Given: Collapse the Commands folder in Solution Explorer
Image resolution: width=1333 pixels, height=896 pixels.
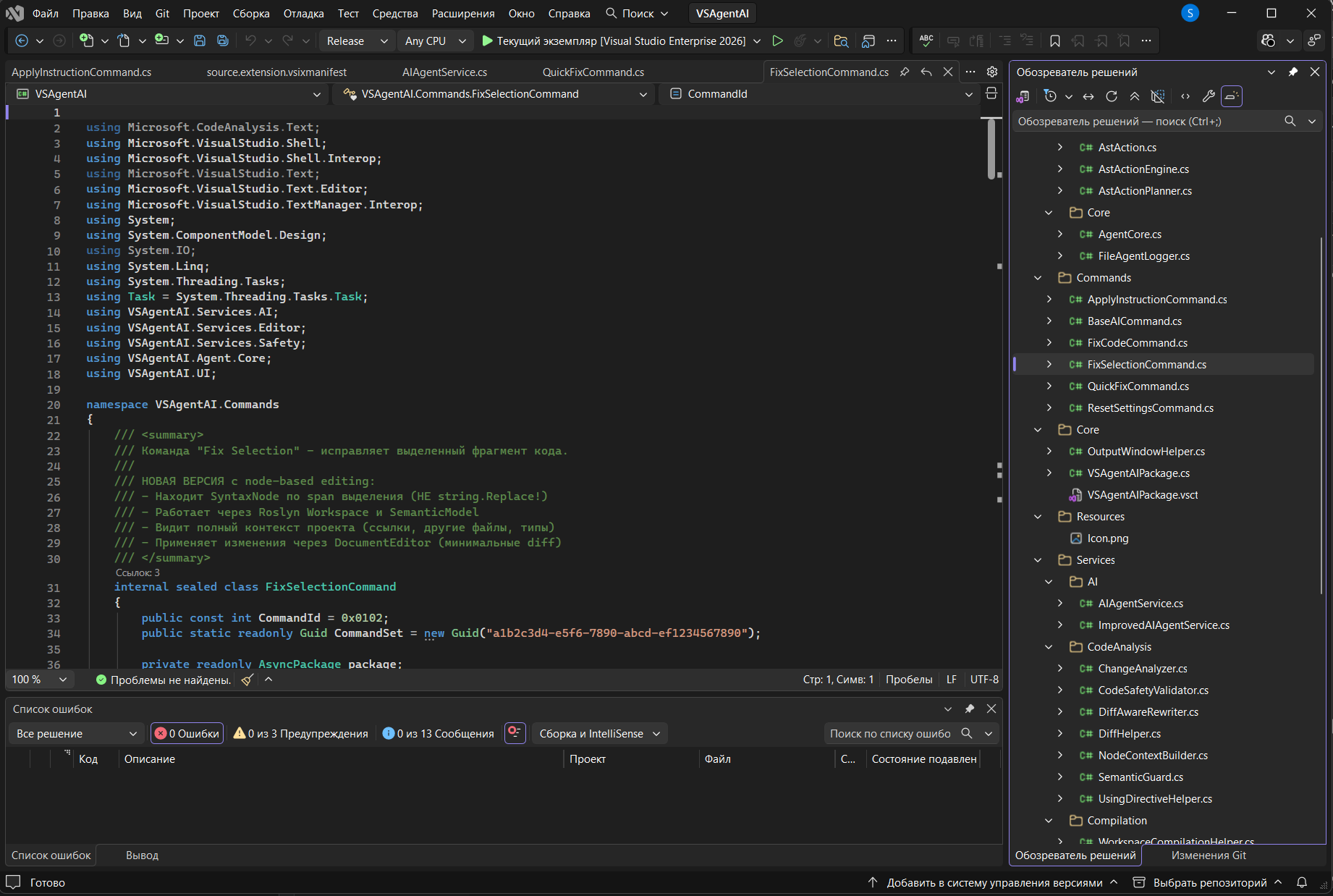Looking at the screenshot, I should [x=1038, y=278].
